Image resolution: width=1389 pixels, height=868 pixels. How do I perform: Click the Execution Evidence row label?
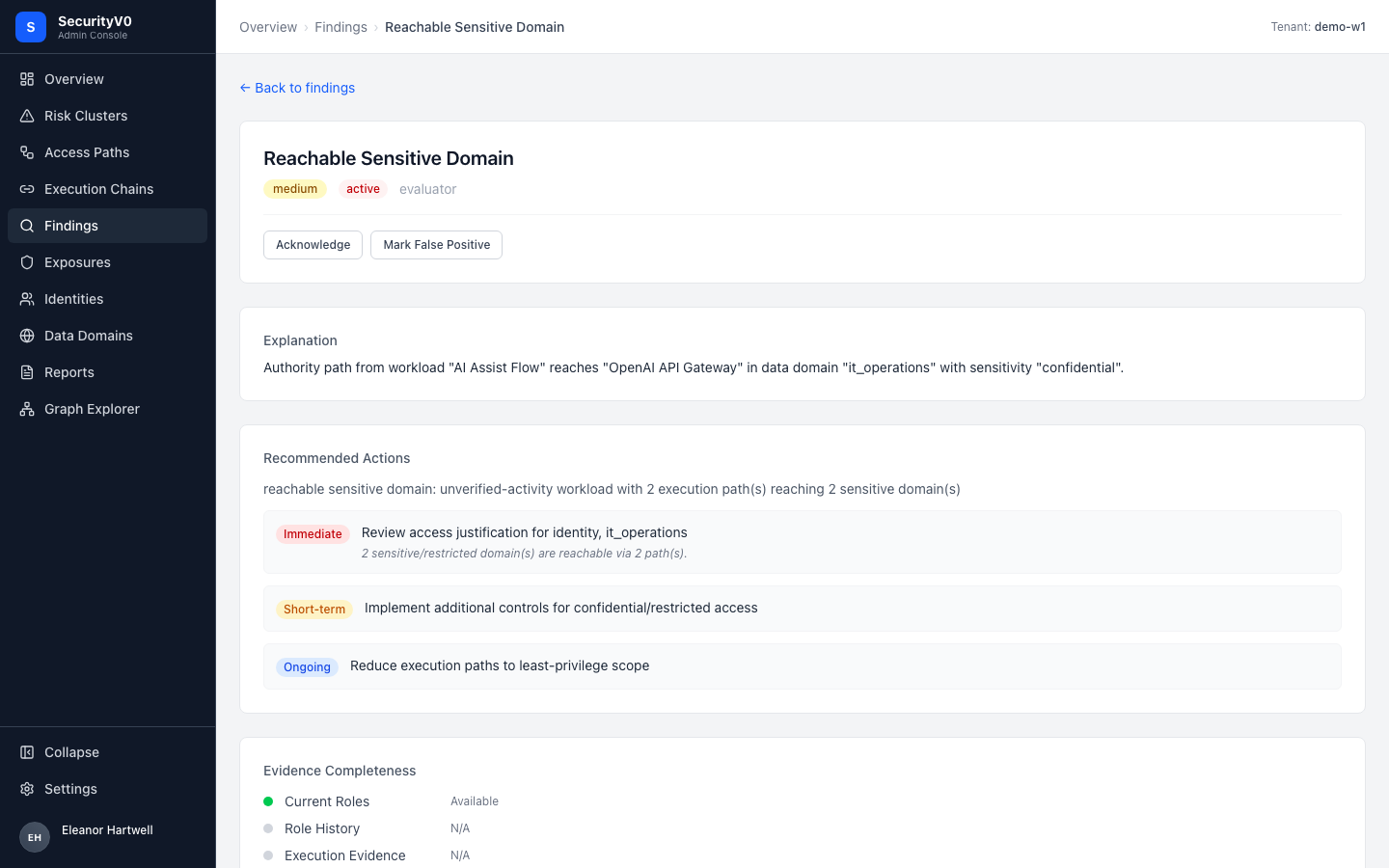[345, 855]
